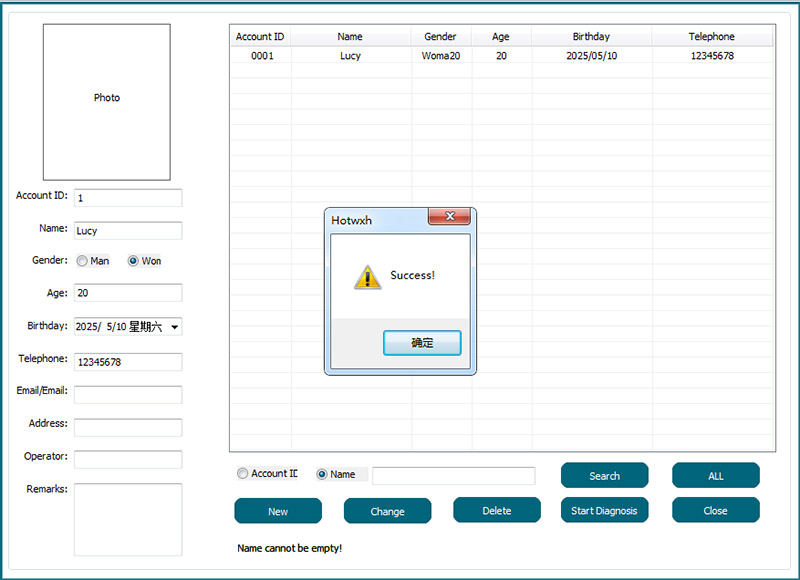Choose Name search radio option
800x580 pixels.
coord(323,474)
